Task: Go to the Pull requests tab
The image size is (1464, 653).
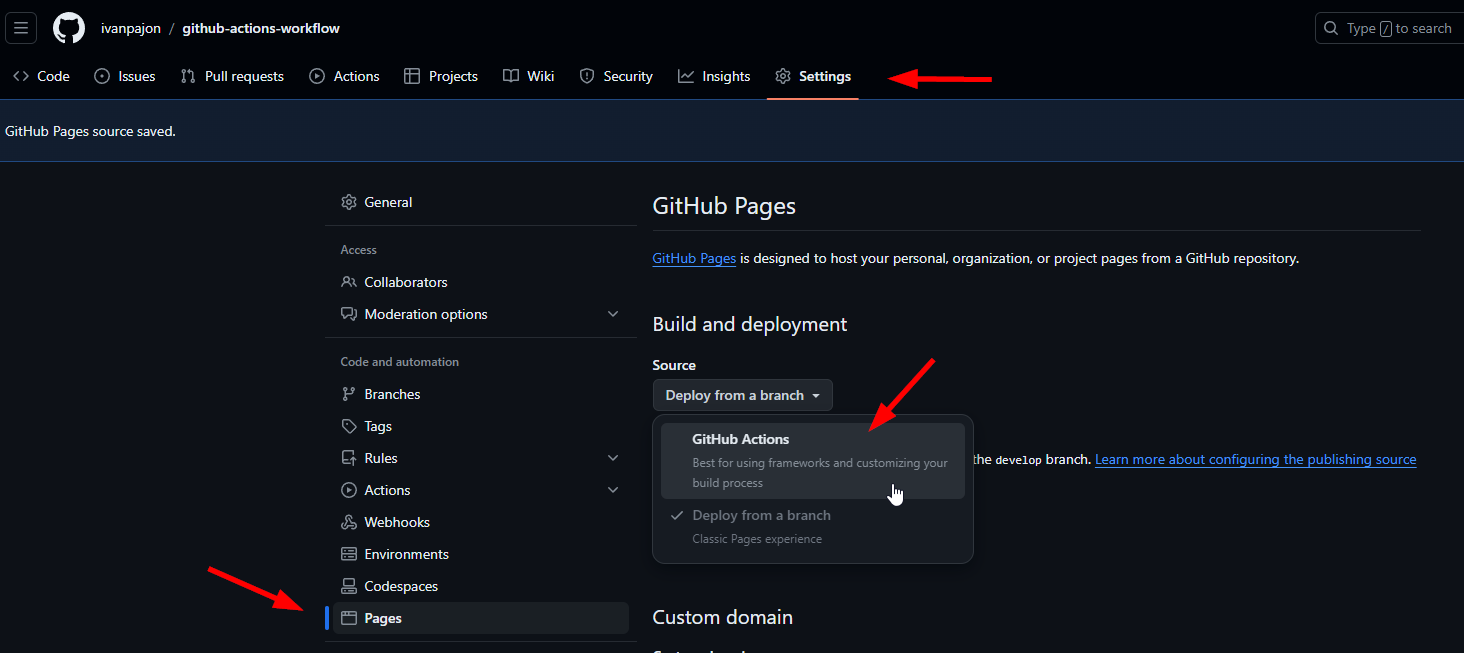Action: [x=232, y=76]
